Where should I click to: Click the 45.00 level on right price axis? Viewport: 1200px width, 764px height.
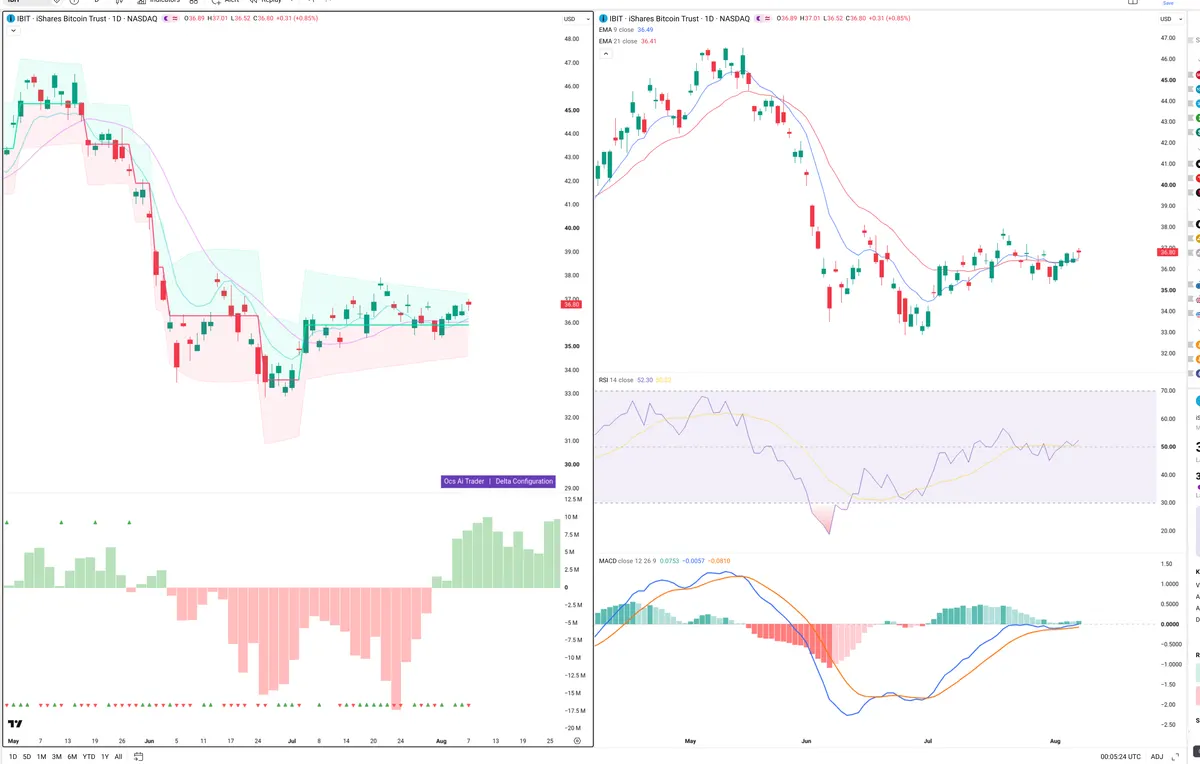[1167, 80]
